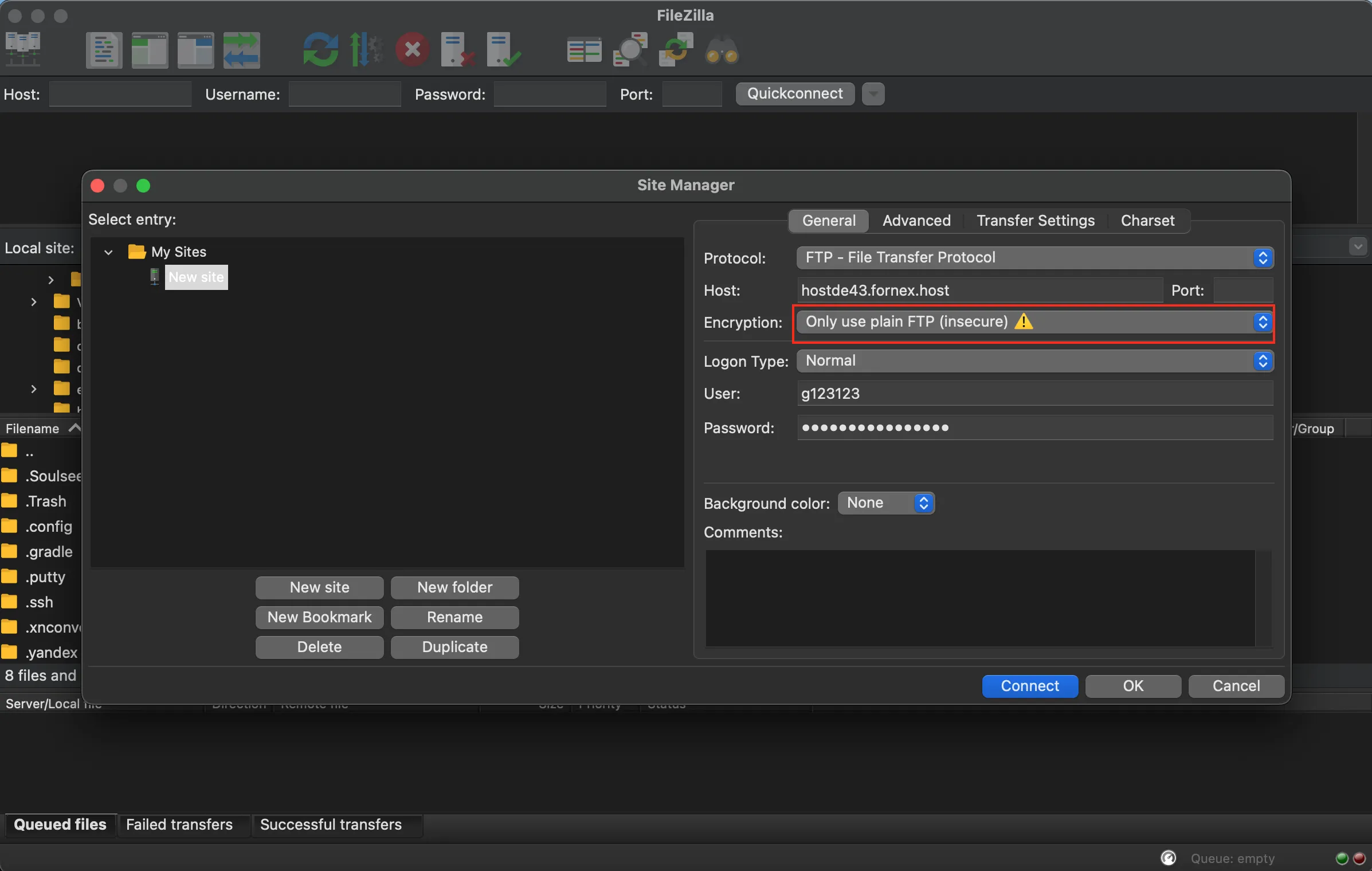The width and height of the screenshot is (1372, 871).
Task: Click the server icon beside New site
Action: pyautogui.click(x=154, y=277)
